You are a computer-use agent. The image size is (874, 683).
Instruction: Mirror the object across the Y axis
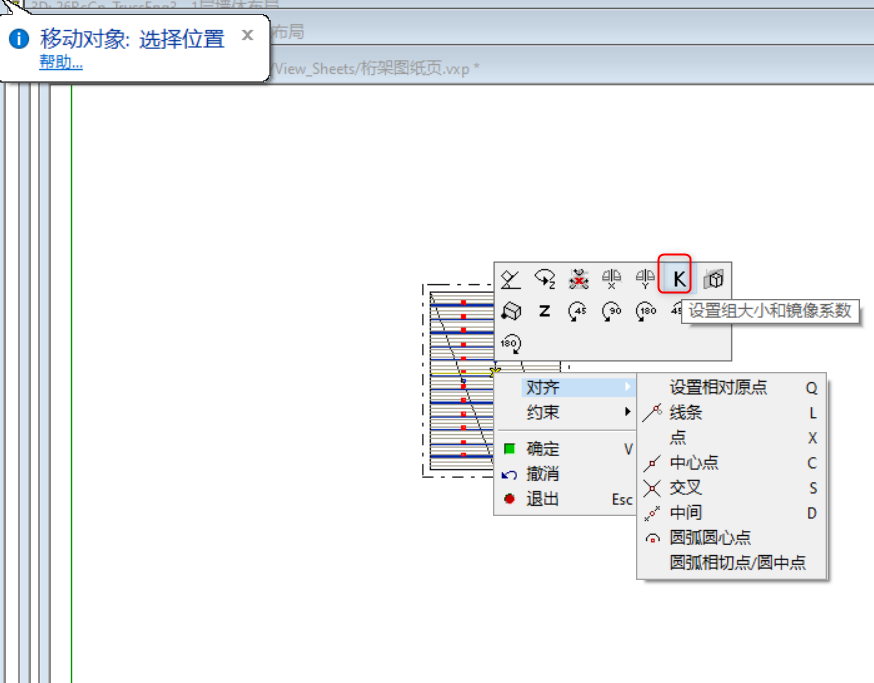645,279
